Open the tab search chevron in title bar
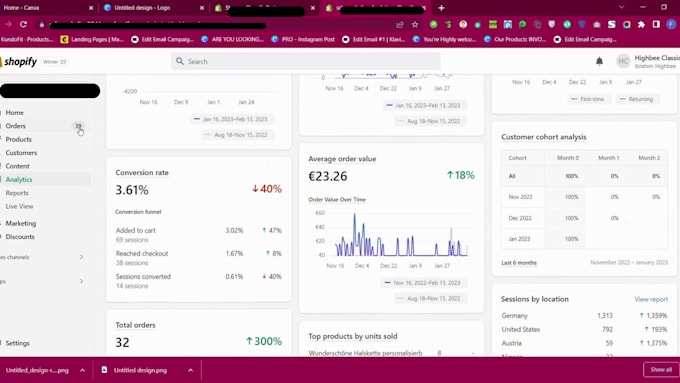Screen dimensions: 680x383 tap(621, 7)
